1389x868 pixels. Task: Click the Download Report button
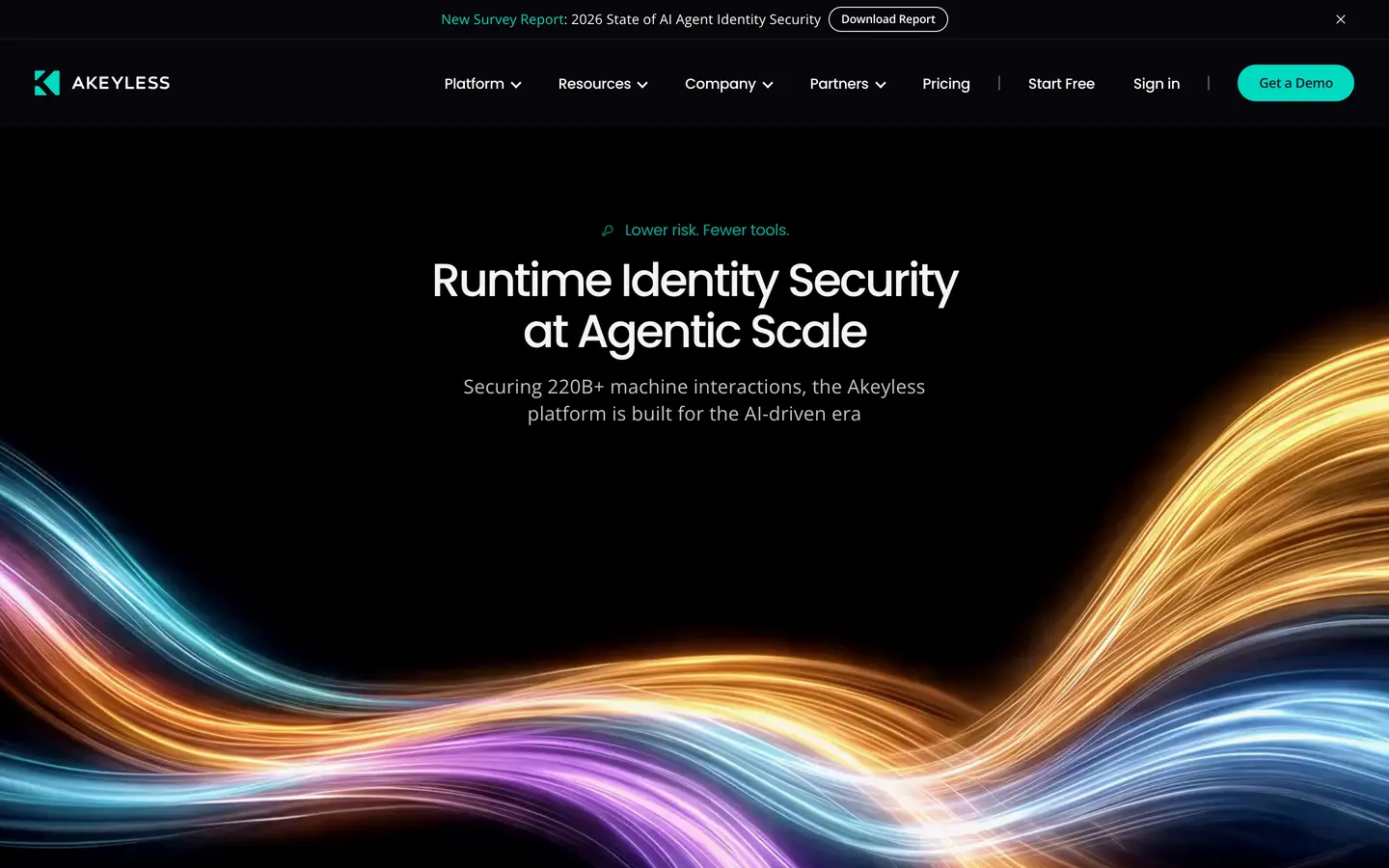click(888, 19)
